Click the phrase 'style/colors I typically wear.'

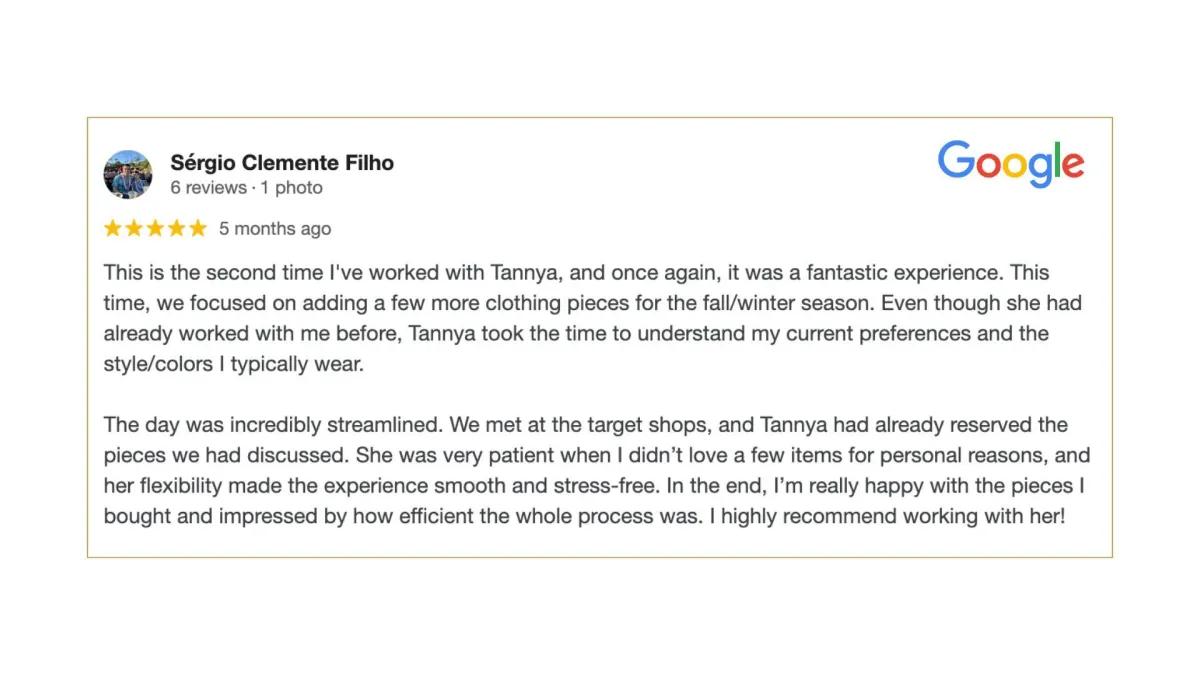(x=234, y=365)
